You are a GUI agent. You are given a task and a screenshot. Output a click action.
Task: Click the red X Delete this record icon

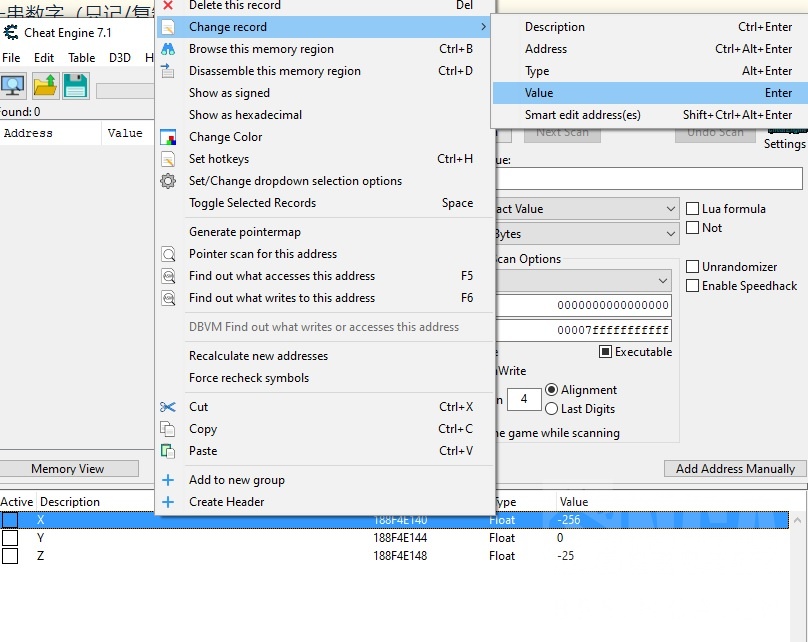click(168, 5)
